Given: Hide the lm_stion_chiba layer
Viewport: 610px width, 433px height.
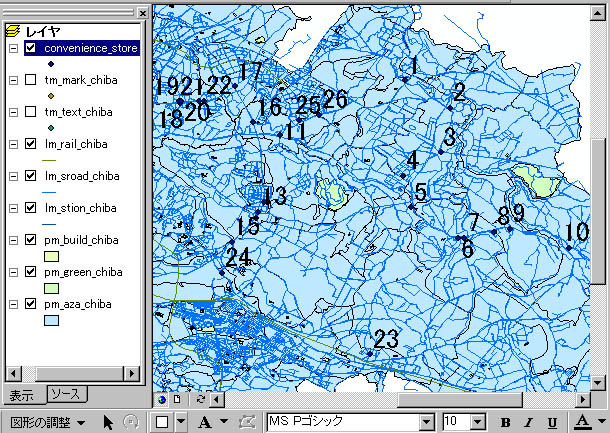Looking at the screenshot, I should pyautogui.click(x=30, y=208).
